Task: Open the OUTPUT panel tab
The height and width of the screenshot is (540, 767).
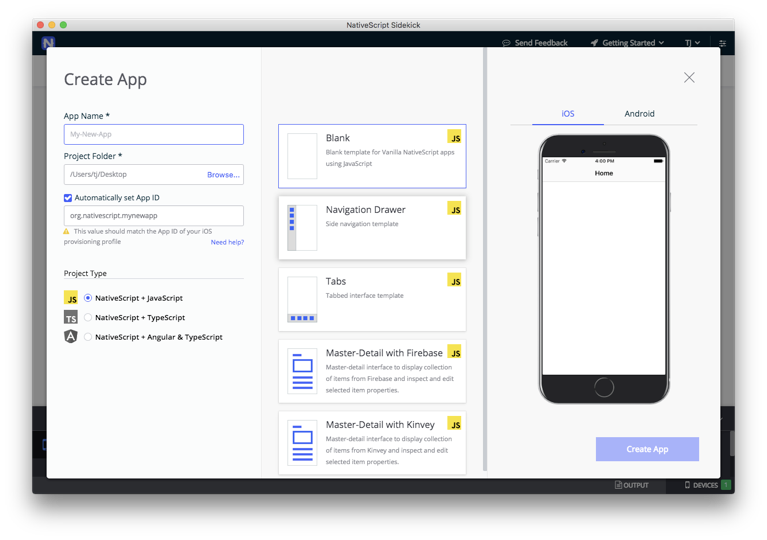Action: pos(632,485)
